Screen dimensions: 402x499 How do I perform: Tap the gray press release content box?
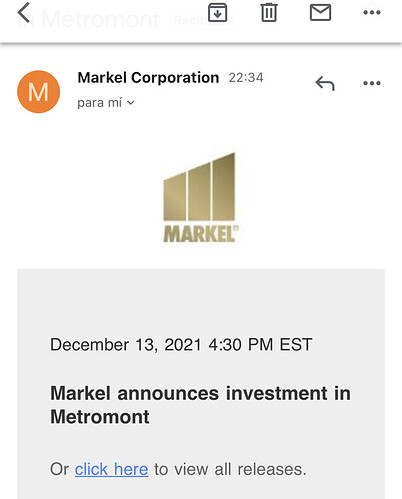click(x=201, y=384)
